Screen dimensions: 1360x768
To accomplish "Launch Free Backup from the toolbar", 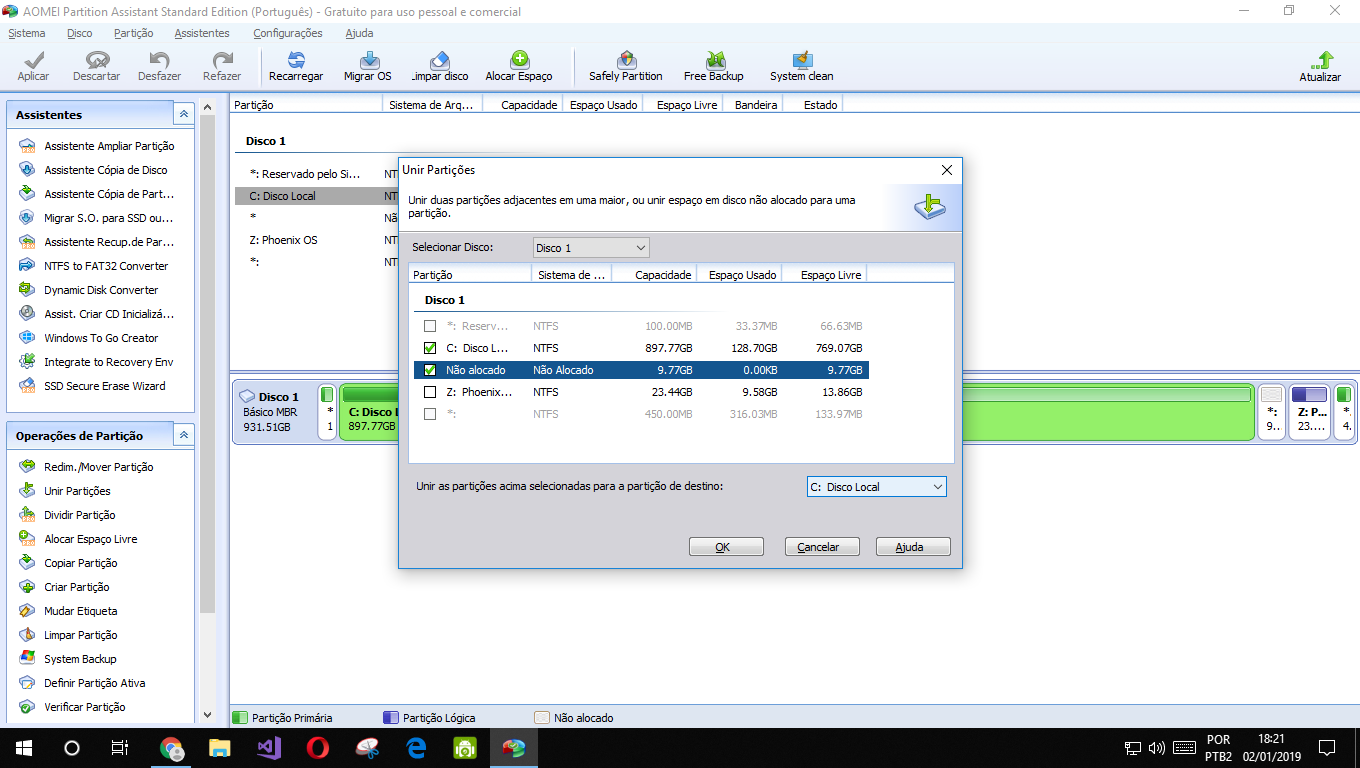I will click(x=714, y=67).
